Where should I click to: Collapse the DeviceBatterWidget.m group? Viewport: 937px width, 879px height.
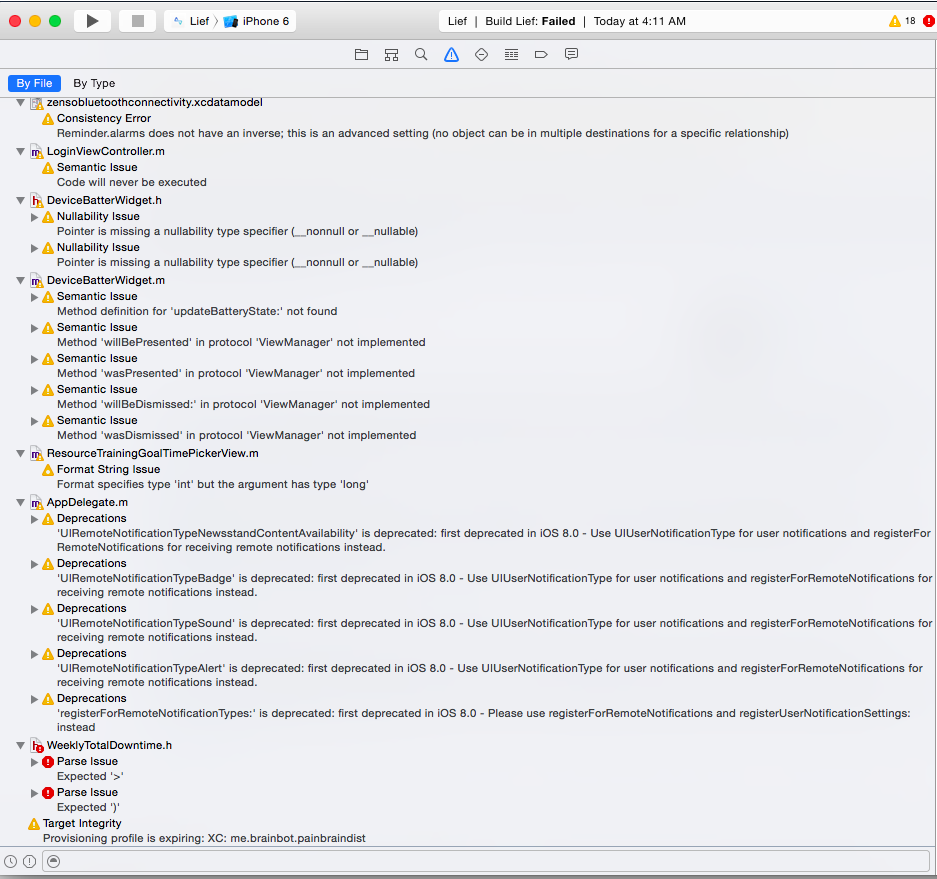tap(20, 281)
